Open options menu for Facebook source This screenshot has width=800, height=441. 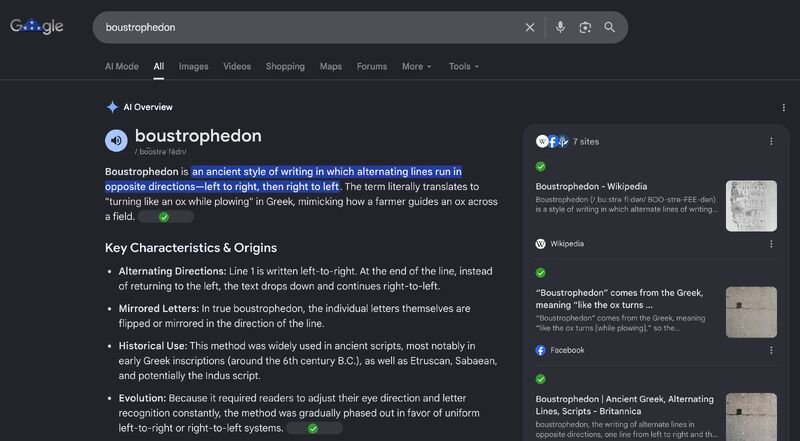pyautogui.click(x=771, y=350)
